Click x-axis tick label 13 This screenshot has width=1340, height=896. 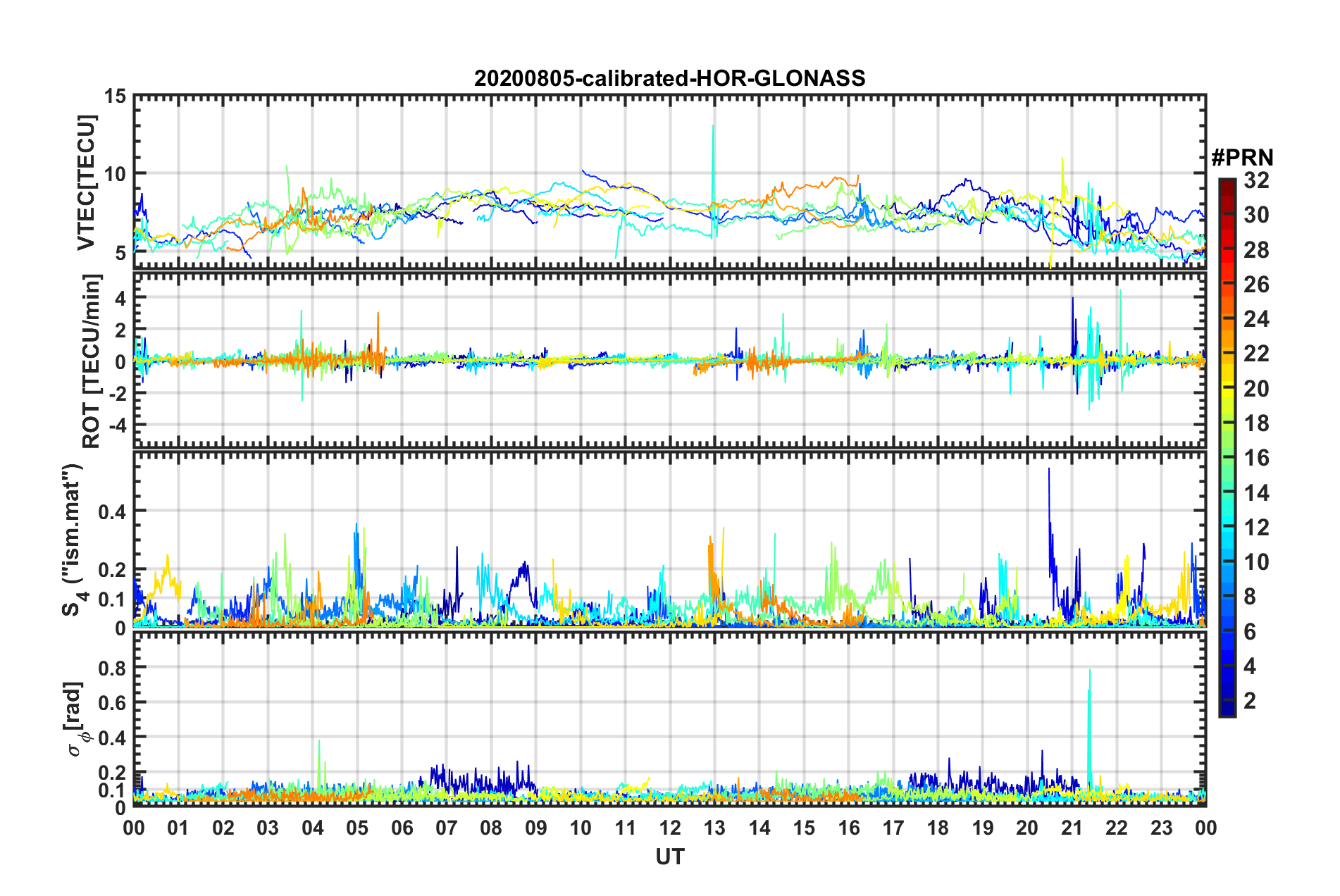714,828
